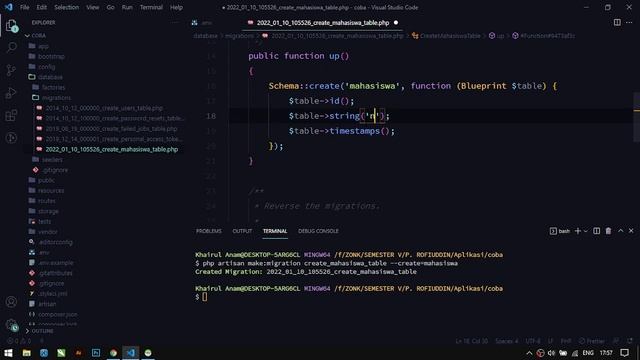
Task: Click the Spaces: 4 indentation setting
Action: tap(507, 341)
